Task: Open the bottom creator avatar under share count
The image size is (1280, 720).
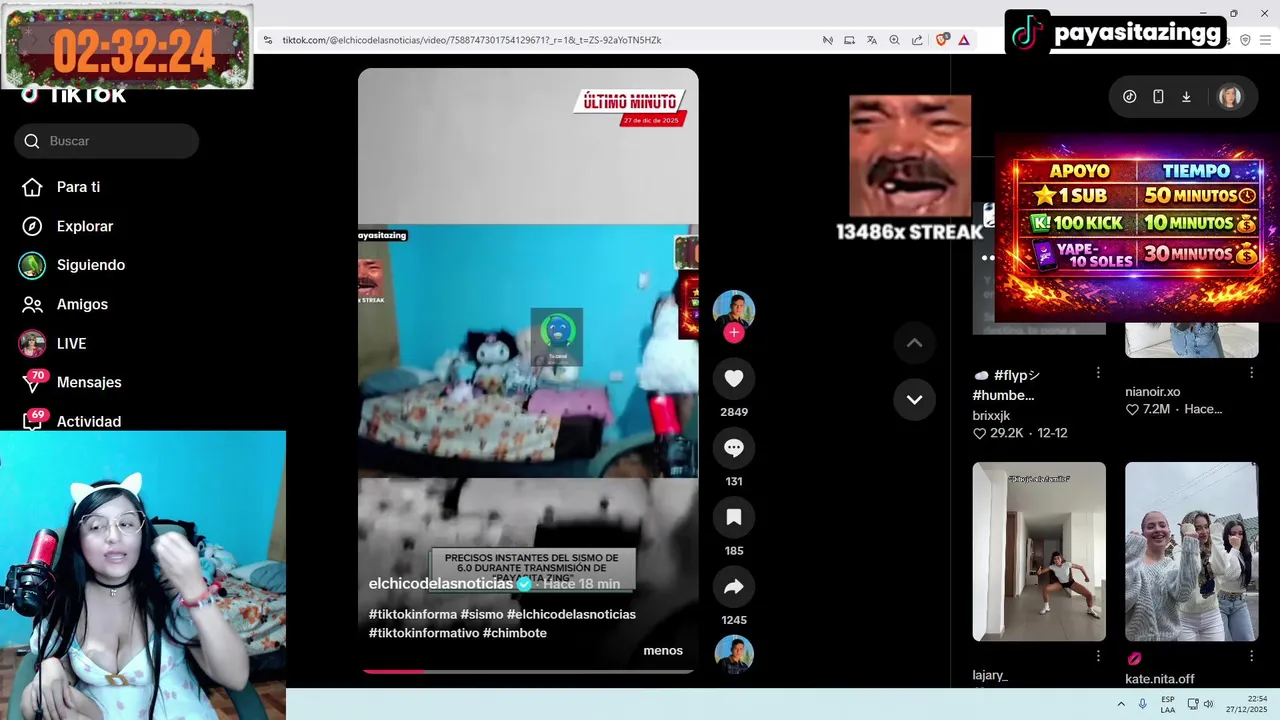Action: coord(733,654)
